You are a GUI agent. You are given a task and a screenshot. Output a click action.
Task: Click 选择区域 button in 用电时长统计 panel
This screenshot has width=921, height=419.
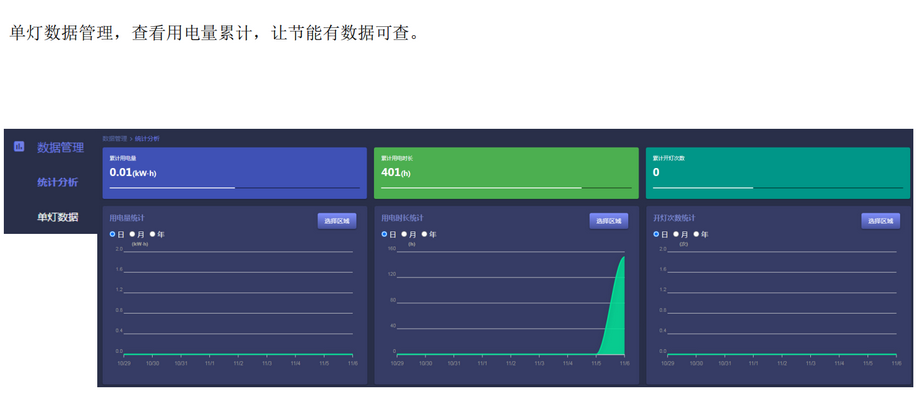pyautogui.click(x=608, y=221)
